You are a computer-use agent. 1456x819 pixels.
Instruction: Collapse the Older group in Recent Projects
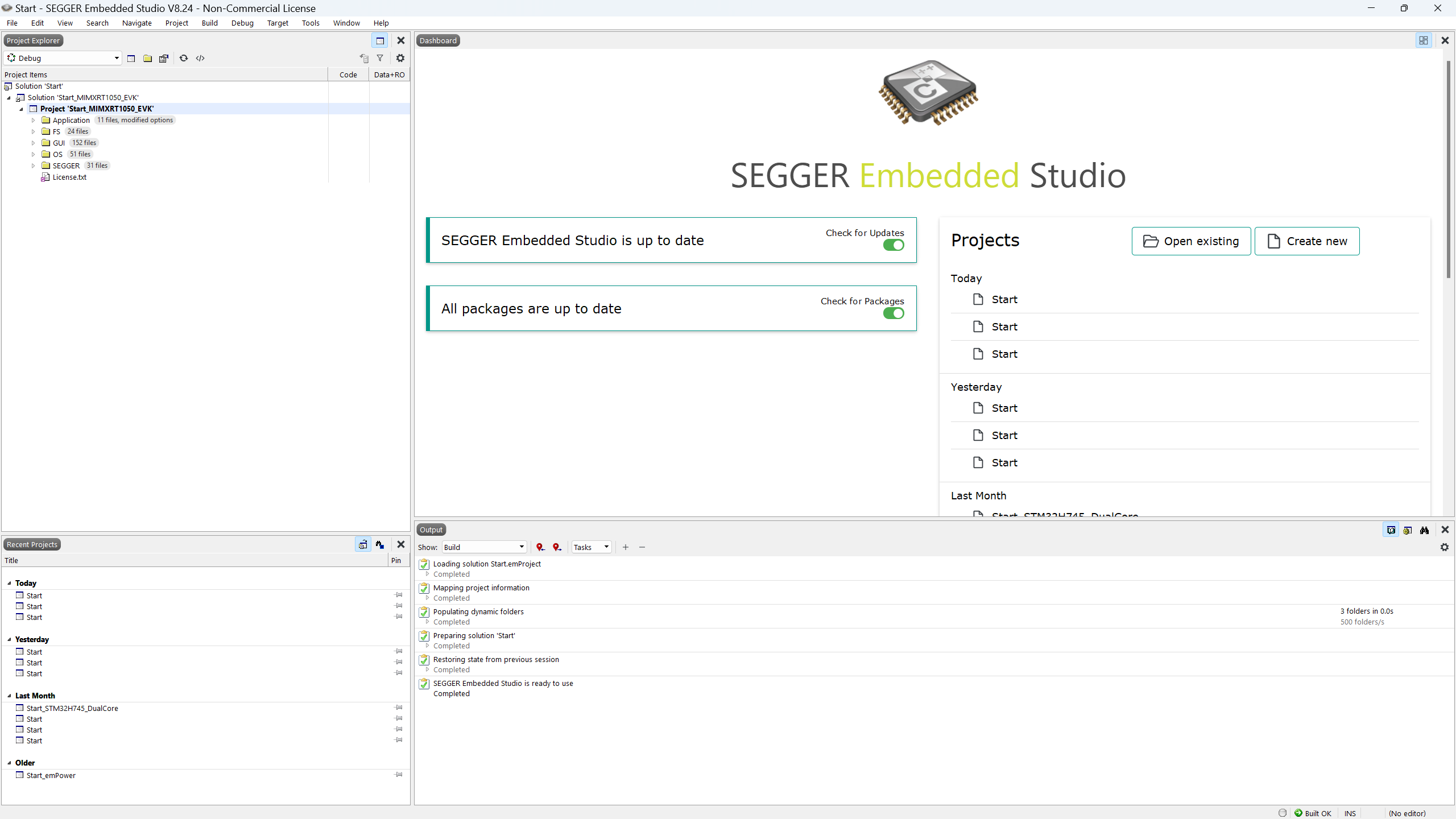click(9, 763)
